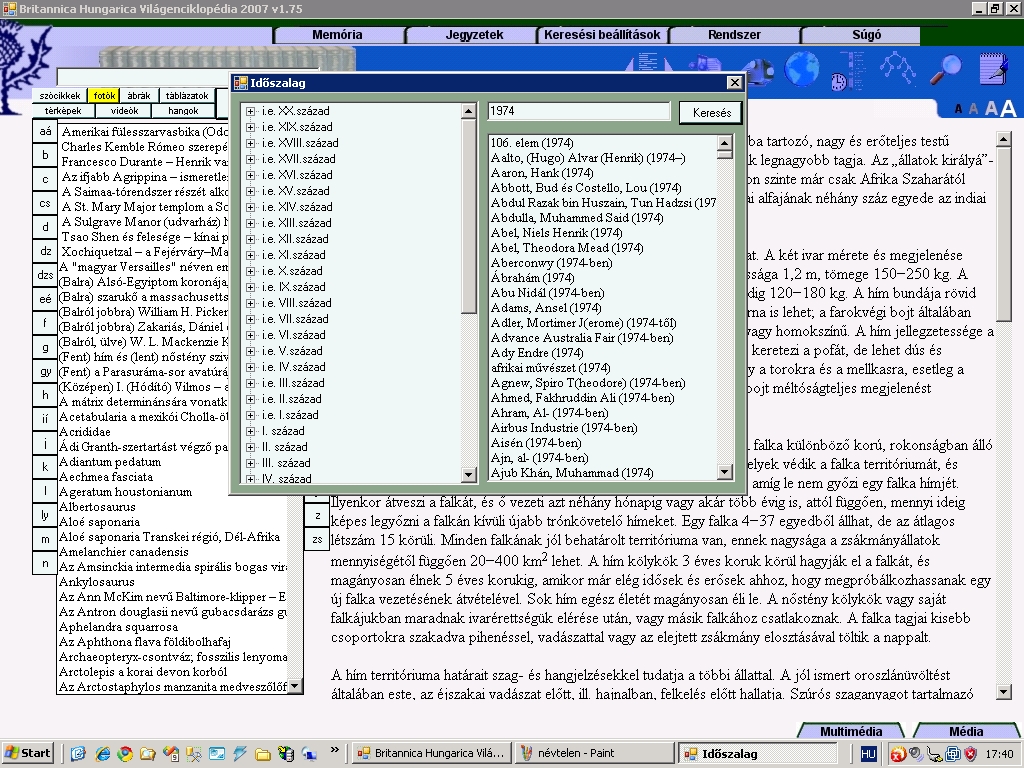Switch to the névtelen - Paint taskbar window
1024x768 pixels.
pos(593,754)
